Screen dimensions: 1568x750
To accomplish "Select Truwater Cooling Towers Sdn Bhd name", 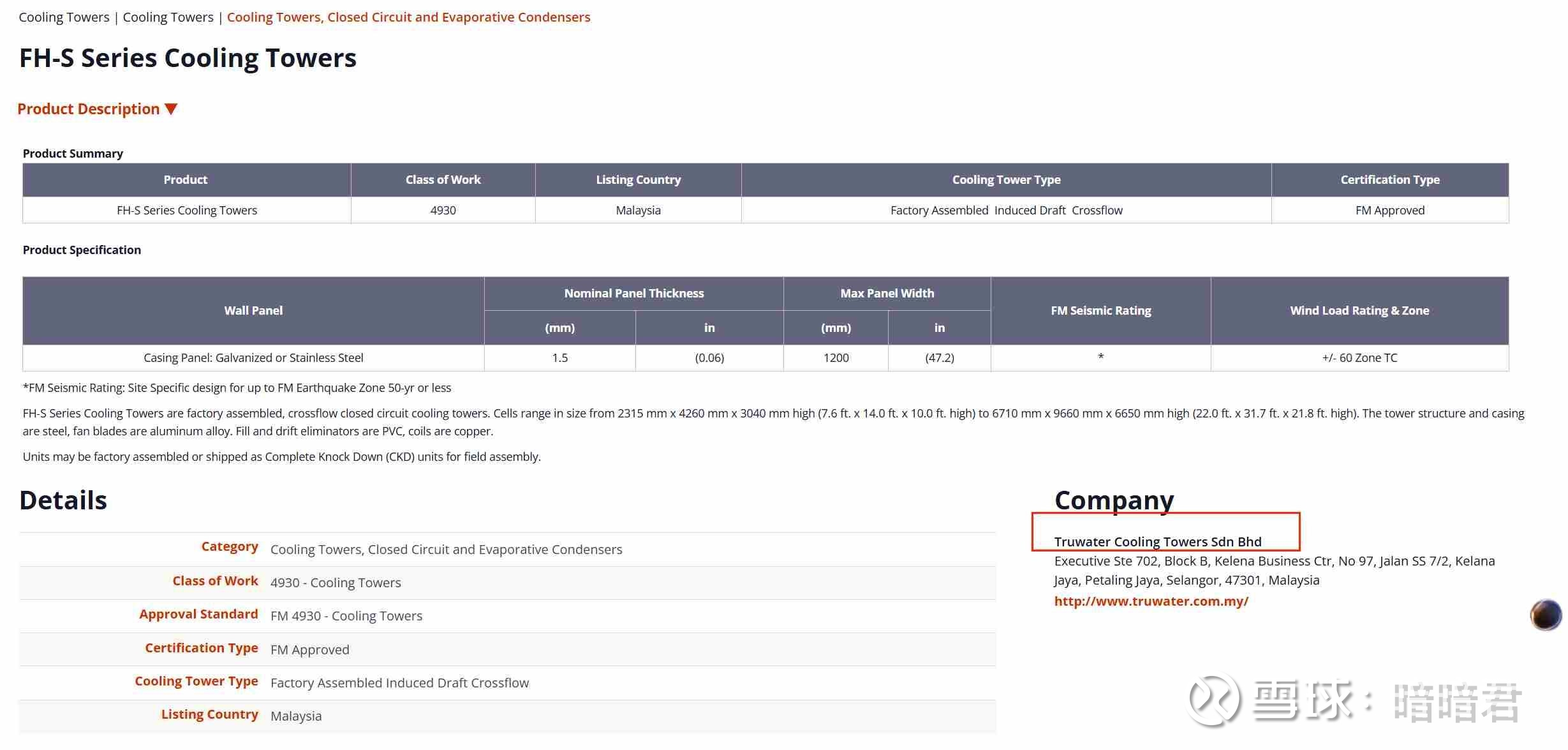I will (1157, 541).
